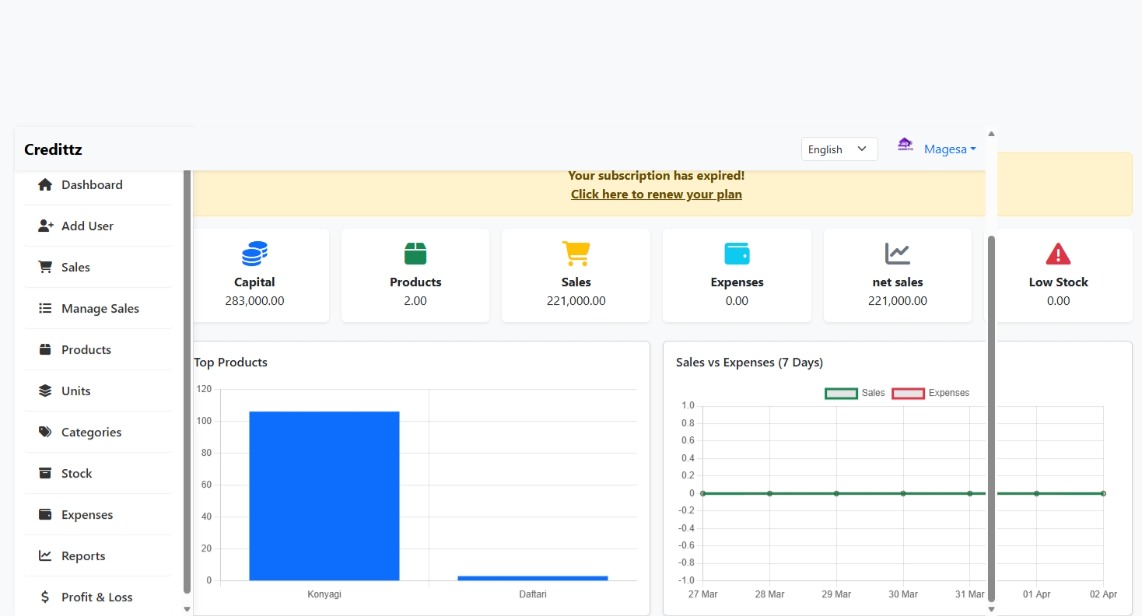
Task: Open the Reports menu item
Action: (83, 556)
